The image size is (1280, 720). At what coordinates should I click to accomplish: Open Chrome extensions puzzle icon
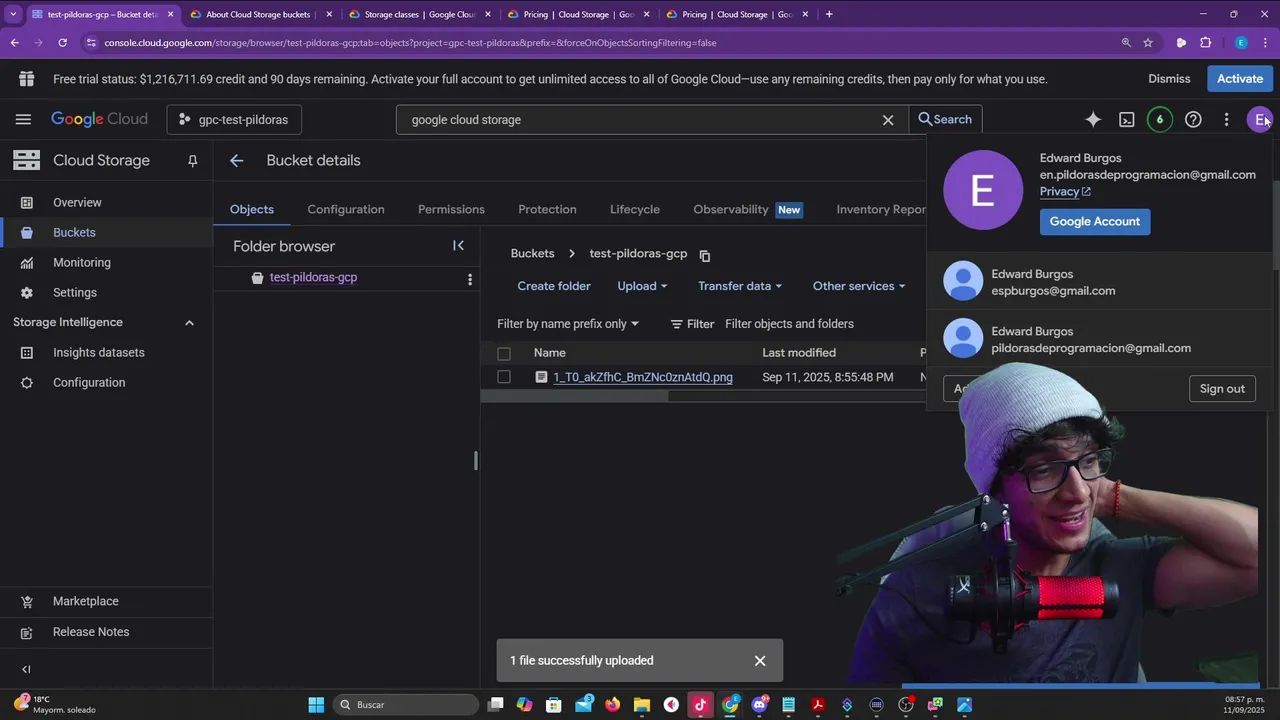click(1205, 43)
